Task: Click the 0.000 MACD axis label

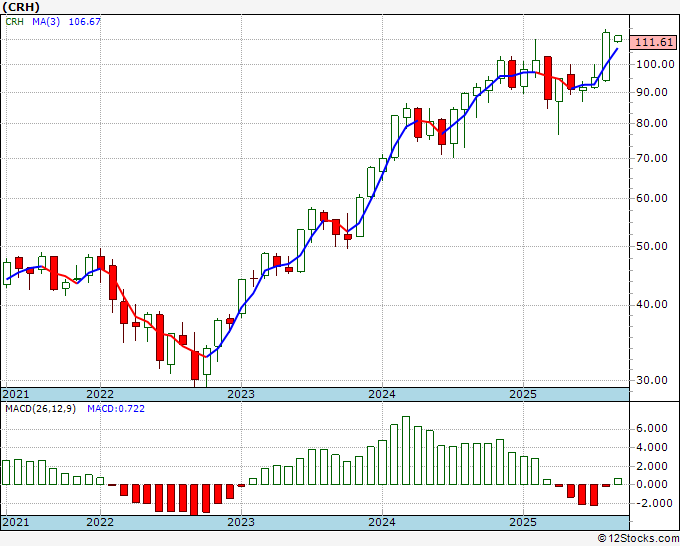Action: click(x=652, y=484)
